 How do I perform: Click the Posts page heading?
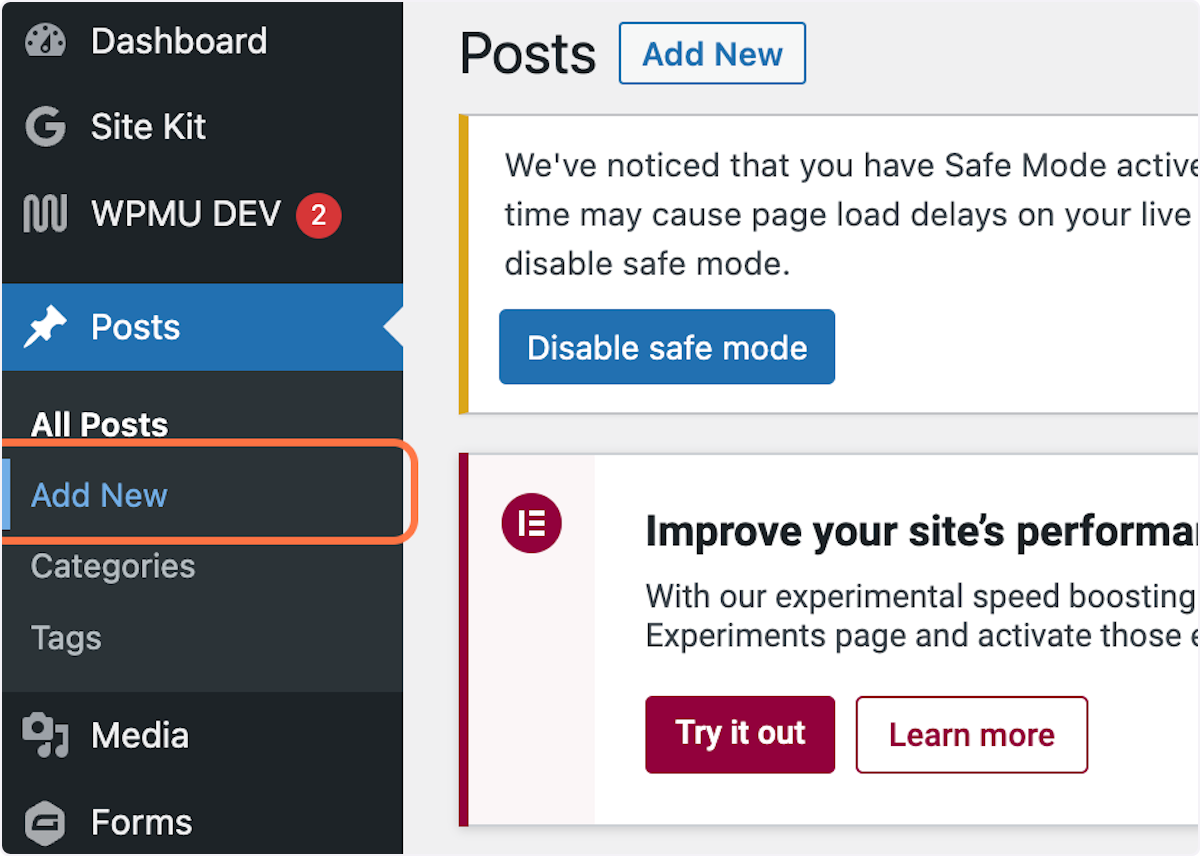click(528, 54)
